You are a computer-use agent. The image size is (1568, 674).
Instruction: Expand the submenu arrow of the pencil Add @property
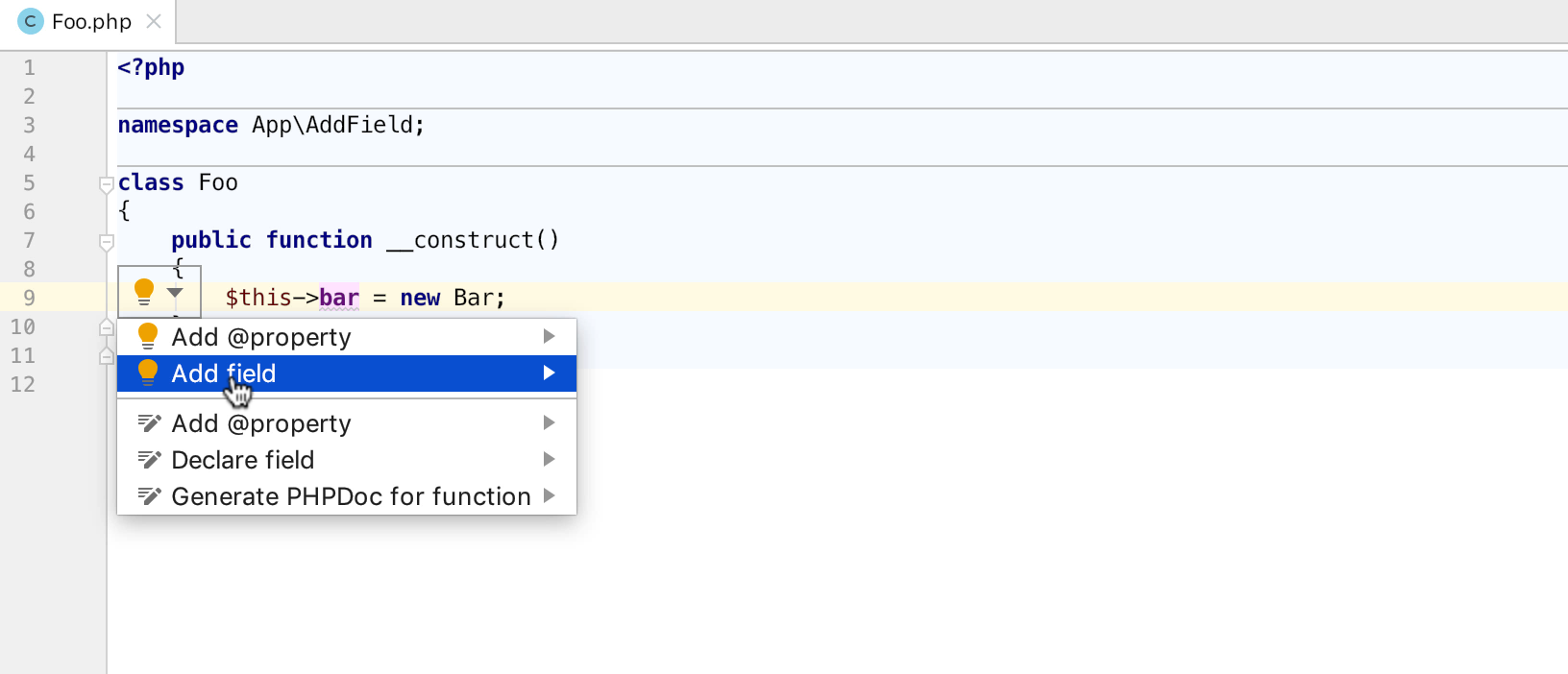[550, 422]
